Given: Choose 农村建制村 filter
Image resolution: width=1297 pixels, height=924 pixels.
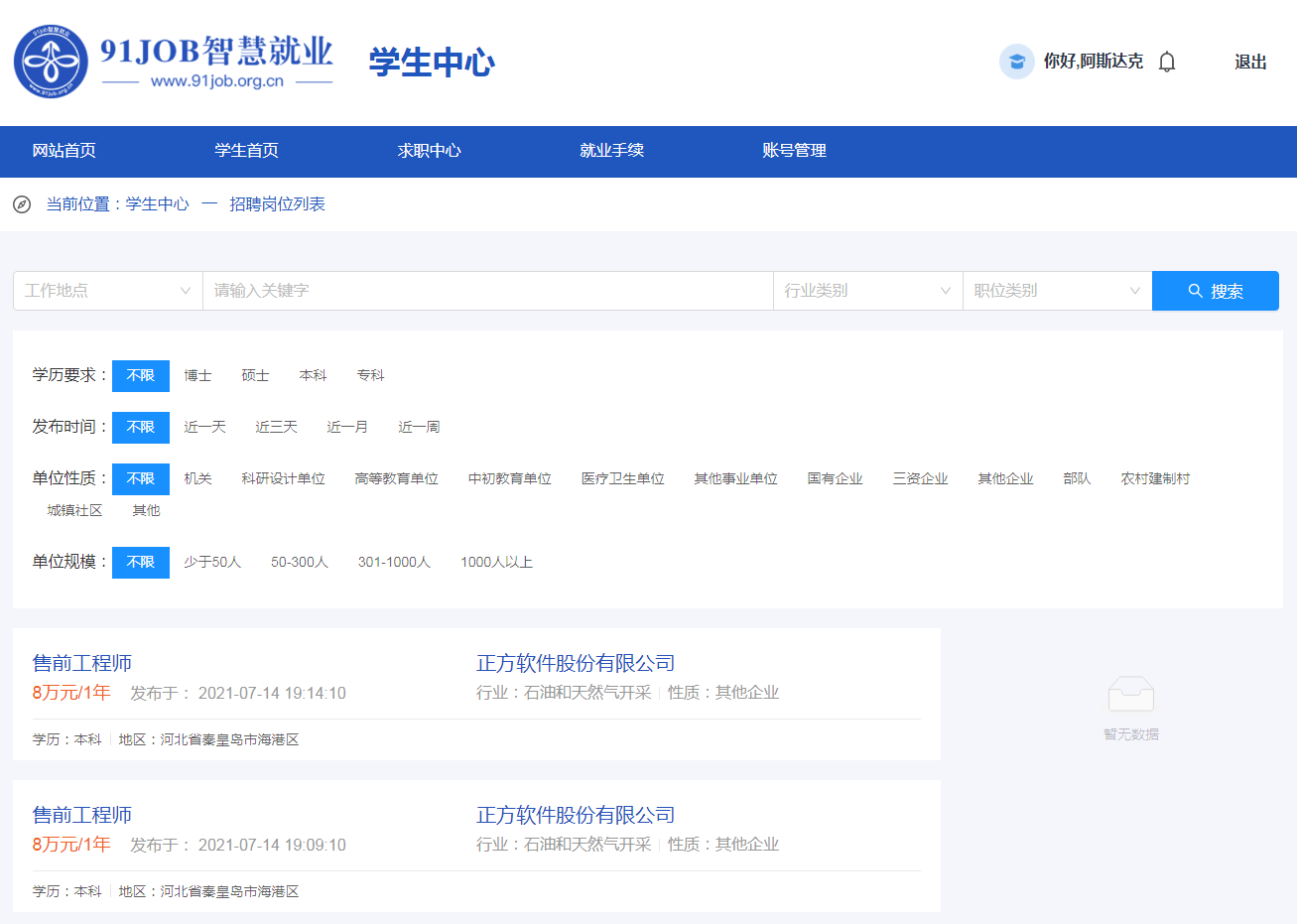Looking at the screenshot, I should point(1155,479).
